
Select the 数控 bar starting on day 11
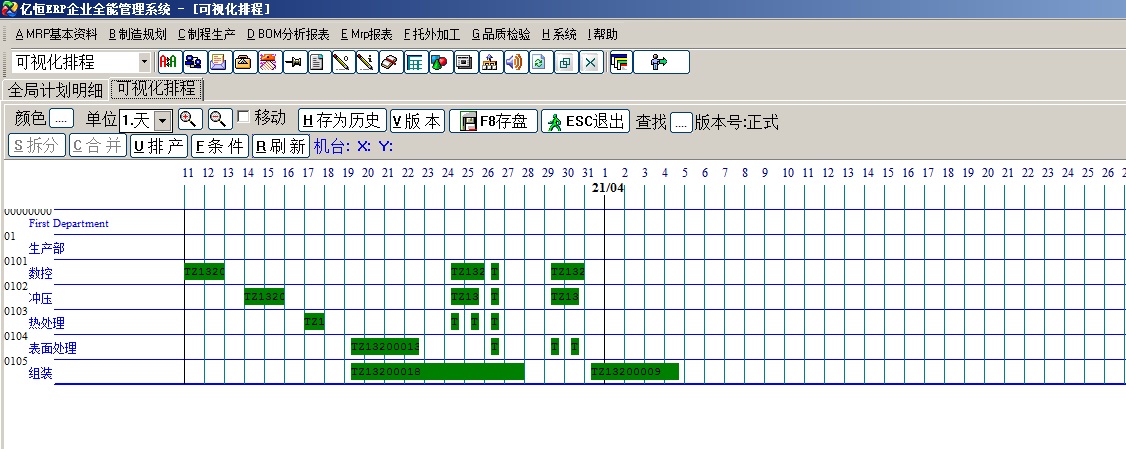[205, 272]
